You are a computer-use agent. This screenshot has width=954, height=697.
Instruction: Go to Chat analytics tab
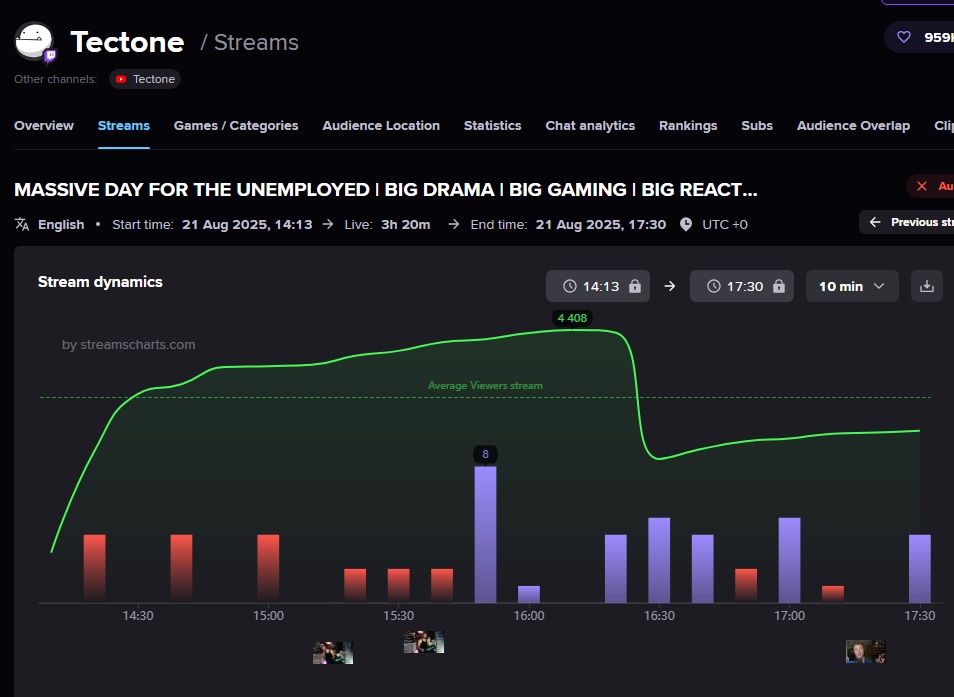tap(590, 125)
